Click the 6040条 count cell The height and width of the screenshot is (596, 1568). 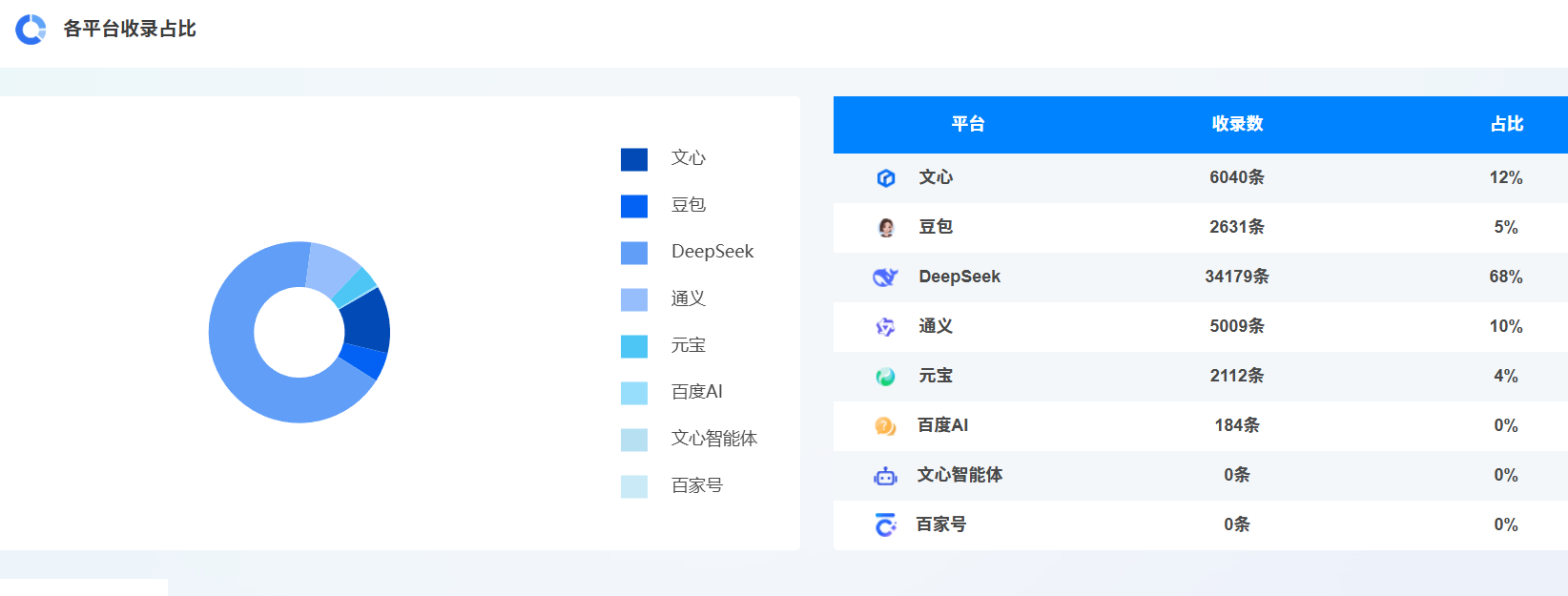pyautogui.click(x=1237, y=177)
